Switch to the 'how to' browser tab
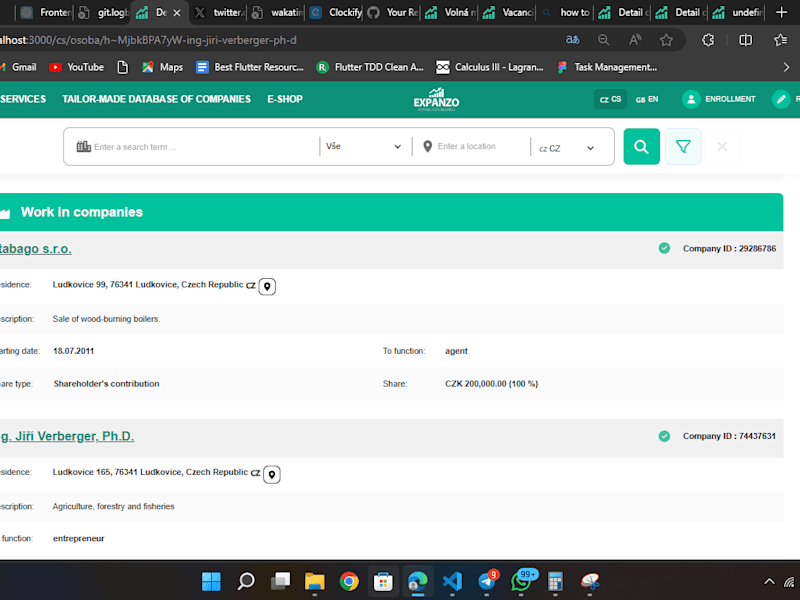 click(x=567, y=12)
